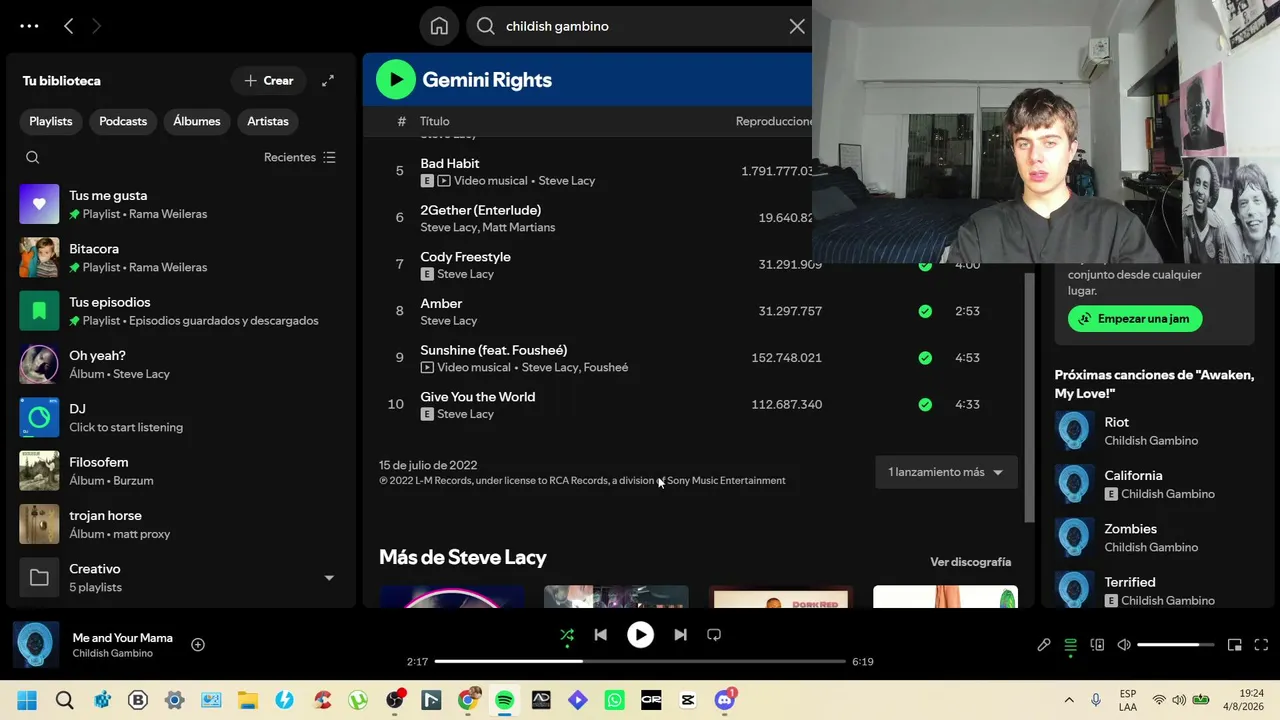The width and height of the screenshot is (1280, 720).
Task: Open the 'trojan horse' album
Action: [180, 524]
